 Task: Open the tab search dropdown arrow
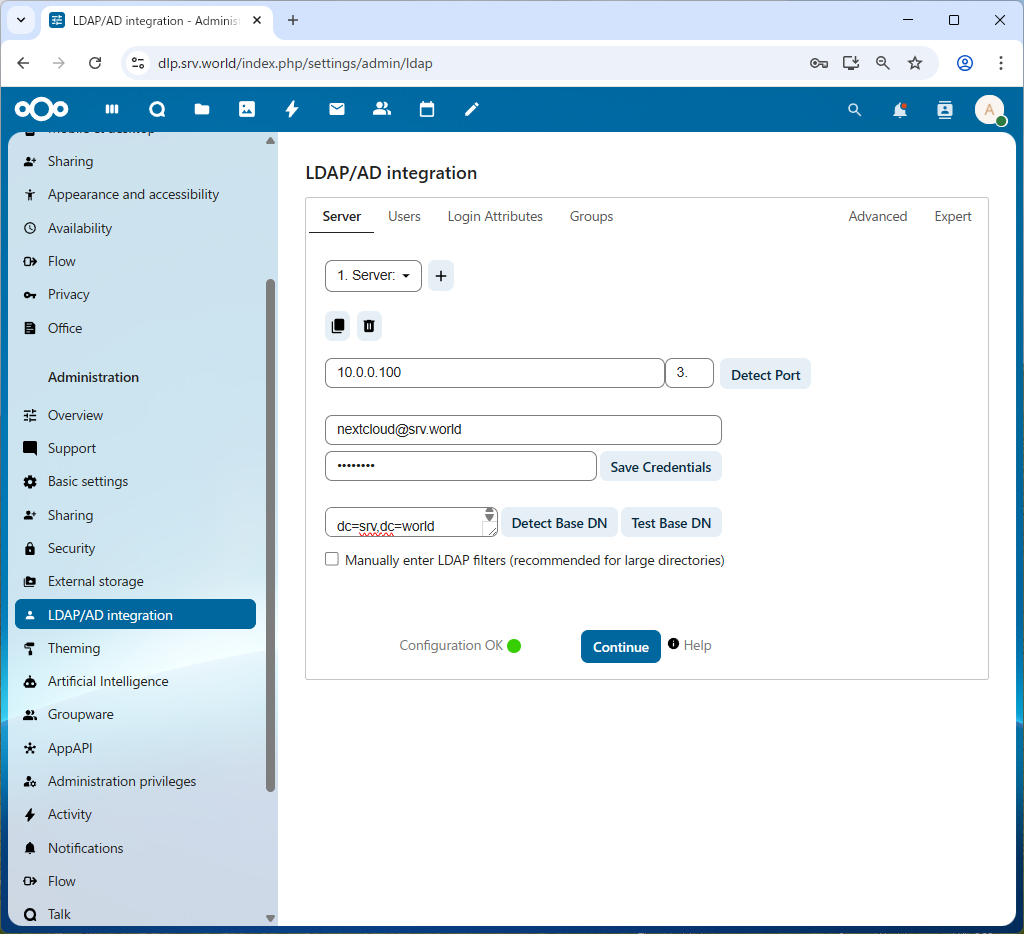[21, 20]
